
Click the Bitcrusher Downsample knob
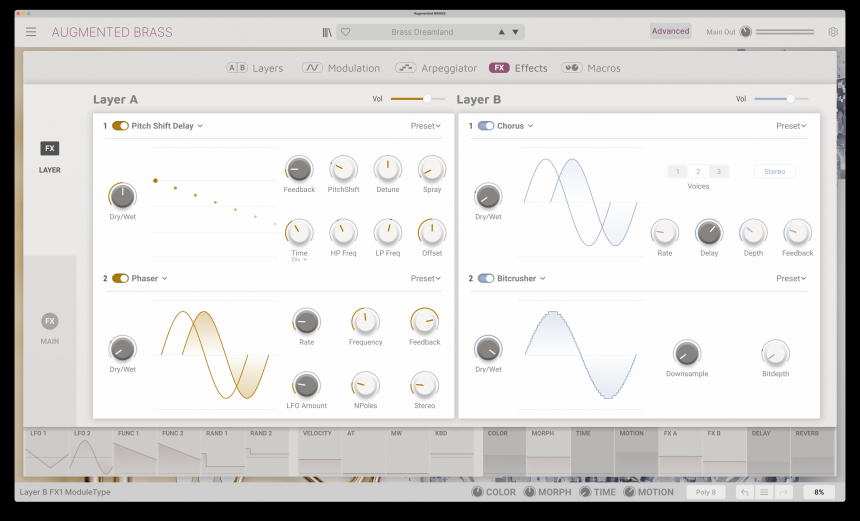tap(687, 354)
